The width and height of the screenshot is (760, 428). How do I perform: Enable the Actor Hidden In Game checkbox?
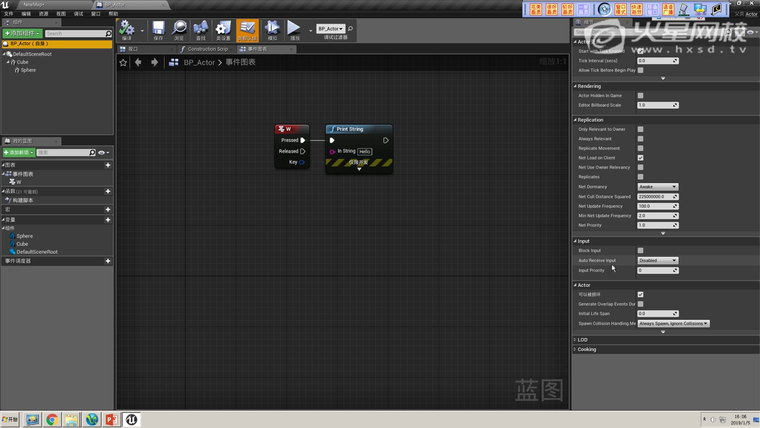[x=640, y=95]
